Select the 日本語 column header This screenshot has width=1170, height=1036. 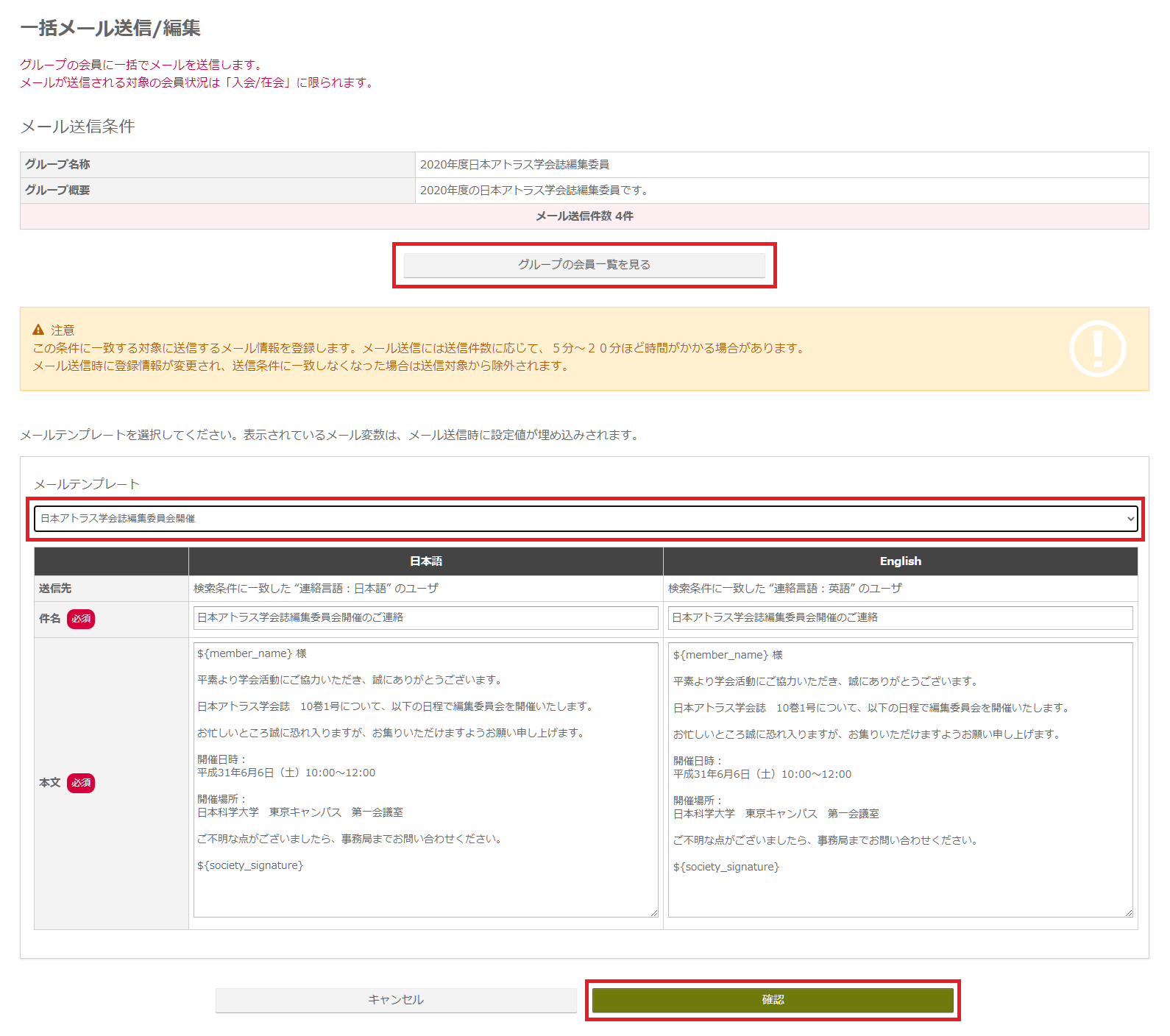(425, 561)
